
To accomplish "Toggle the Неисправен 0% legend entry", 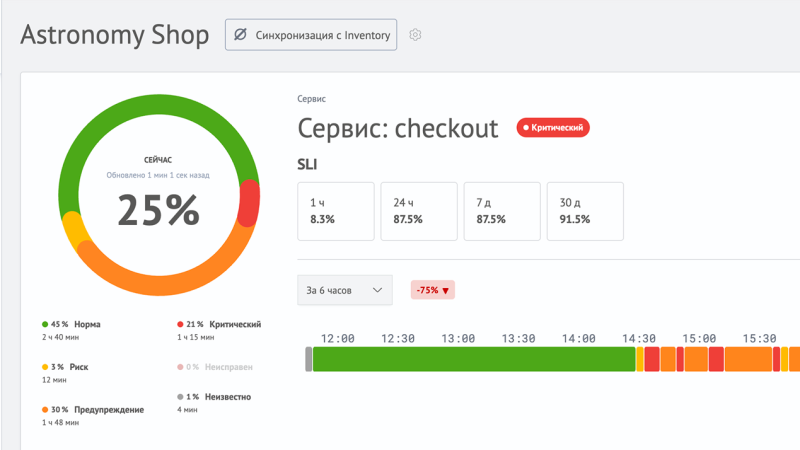I will coord(215,367).
